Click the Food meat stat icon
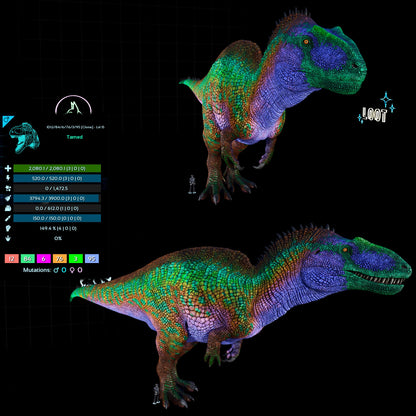 [x=8, y=198]
